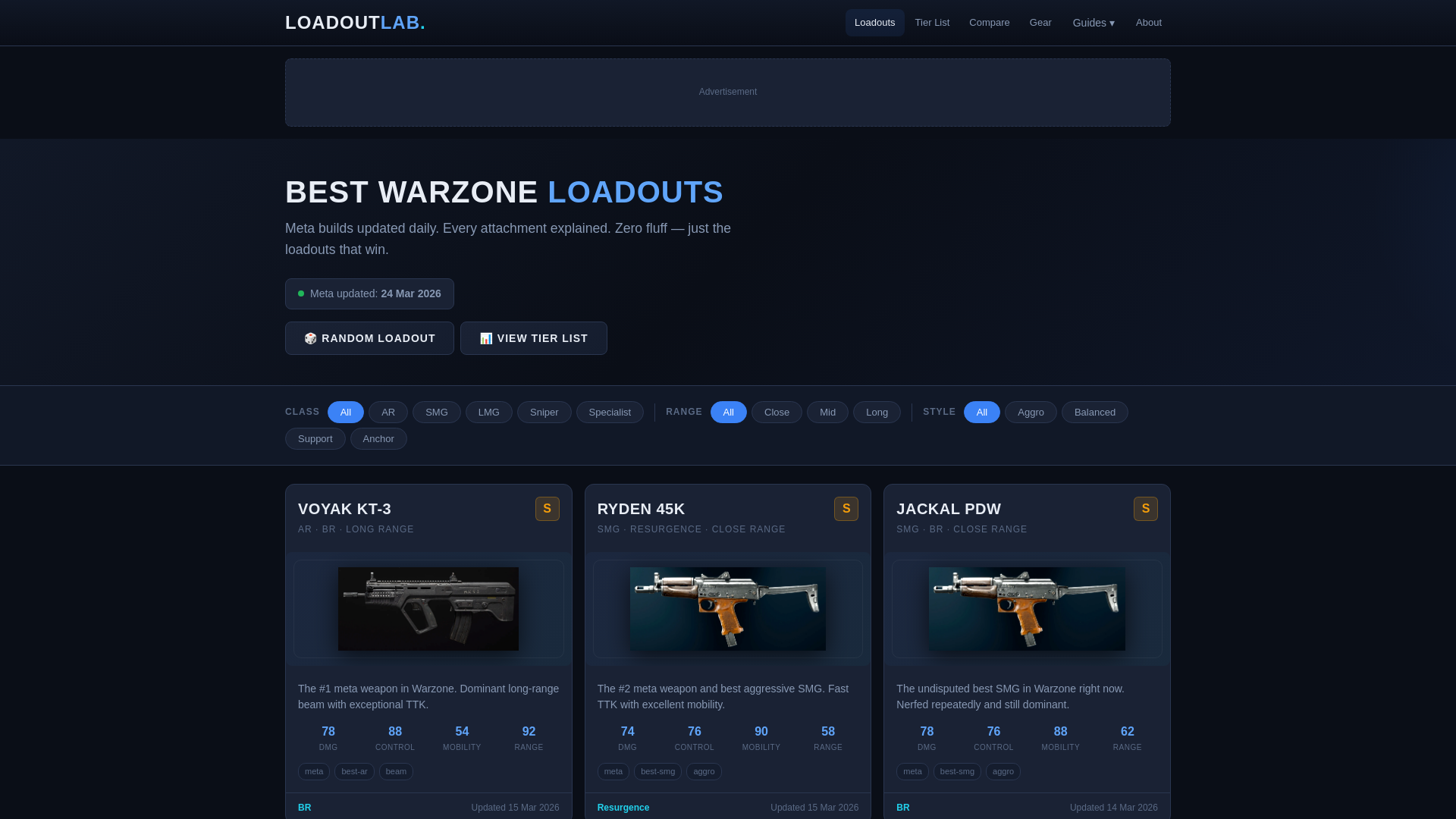1456x819 pixels.
Task: Click the LOADOUTLAB logo
Action: coord(355,23)
